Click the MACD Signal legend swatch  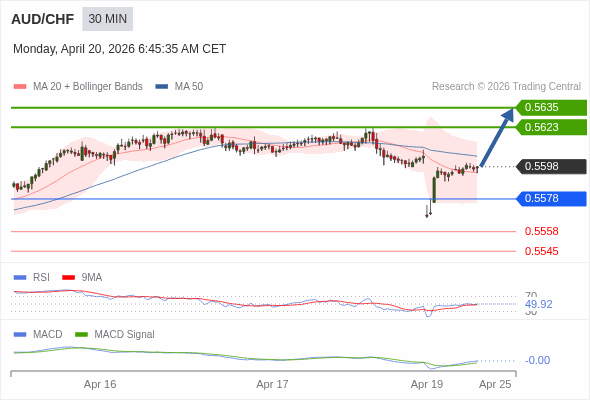pyautogui.click(x=81, y=335)
